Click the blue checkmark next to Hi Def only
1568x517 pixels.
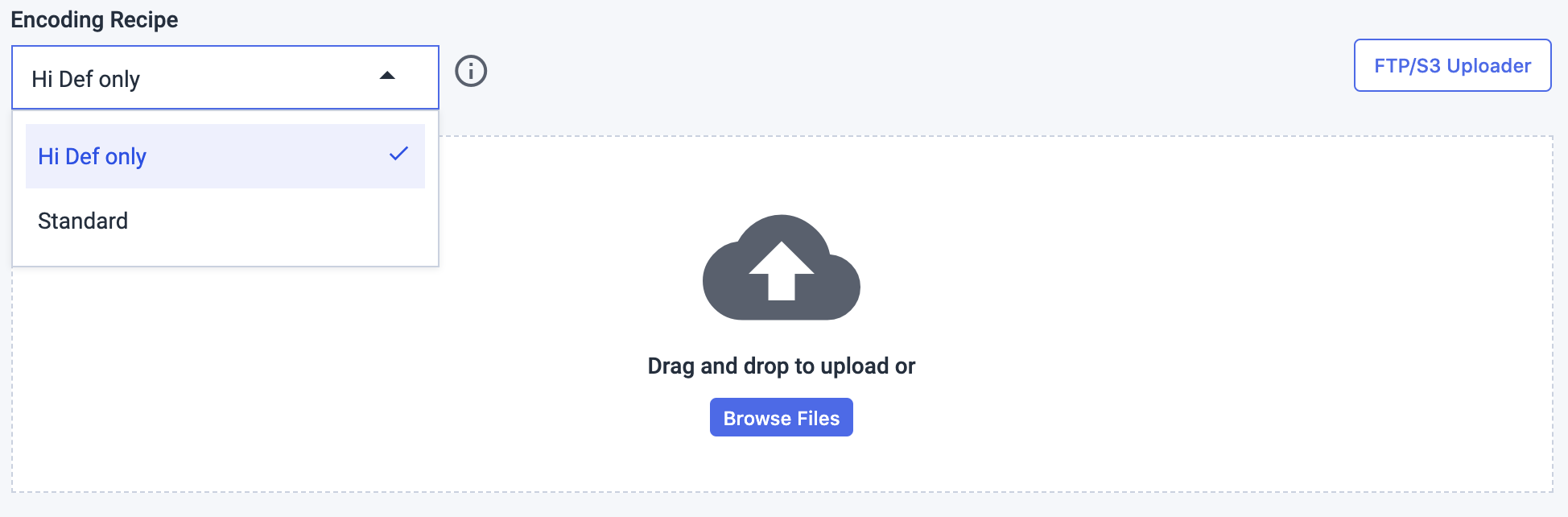click(x=399, y=153)
